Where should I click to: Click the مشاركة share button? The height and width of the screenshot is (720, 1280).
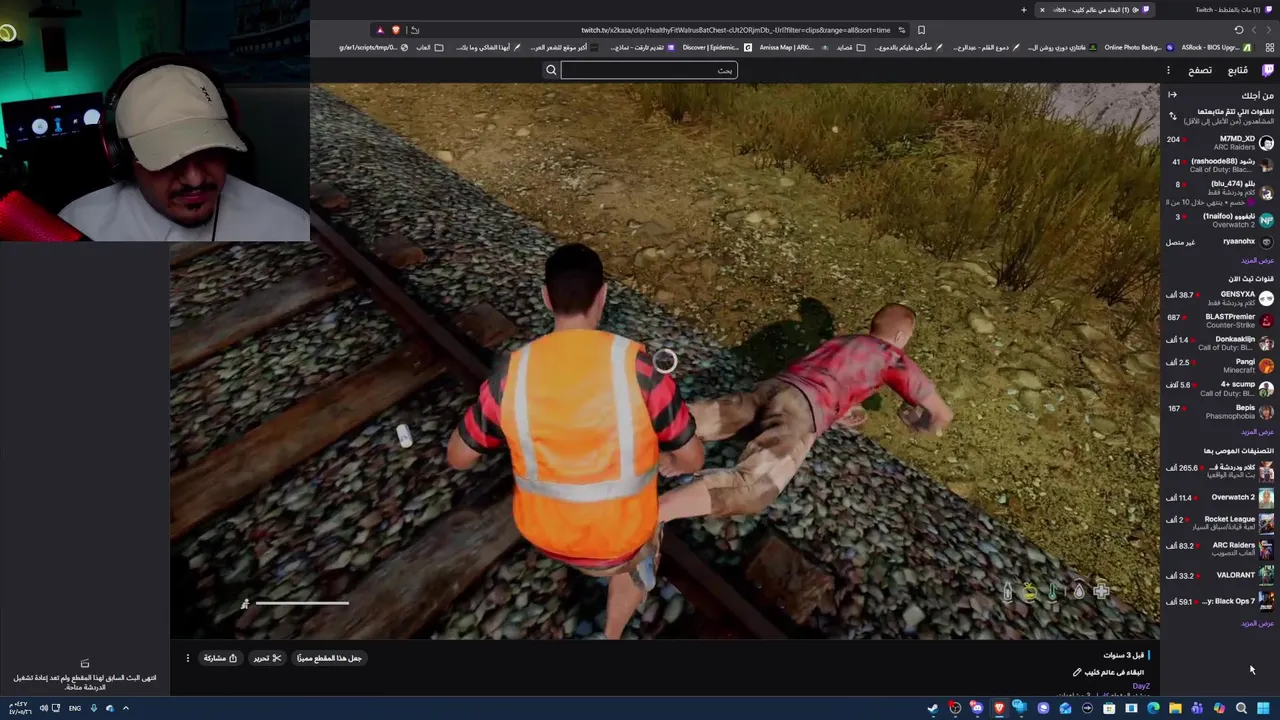pos(220,658)
